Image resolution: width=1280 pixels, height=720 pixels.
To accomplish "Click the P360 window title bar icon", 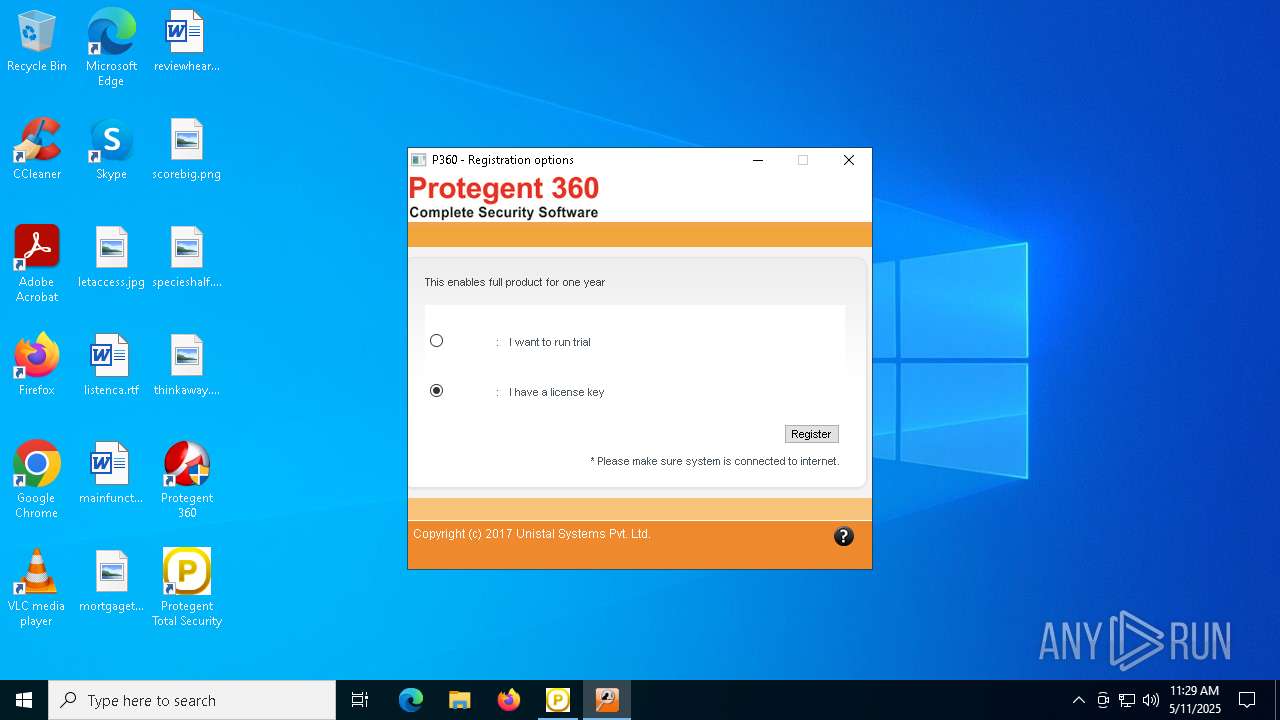I will (x=419, y=160).
